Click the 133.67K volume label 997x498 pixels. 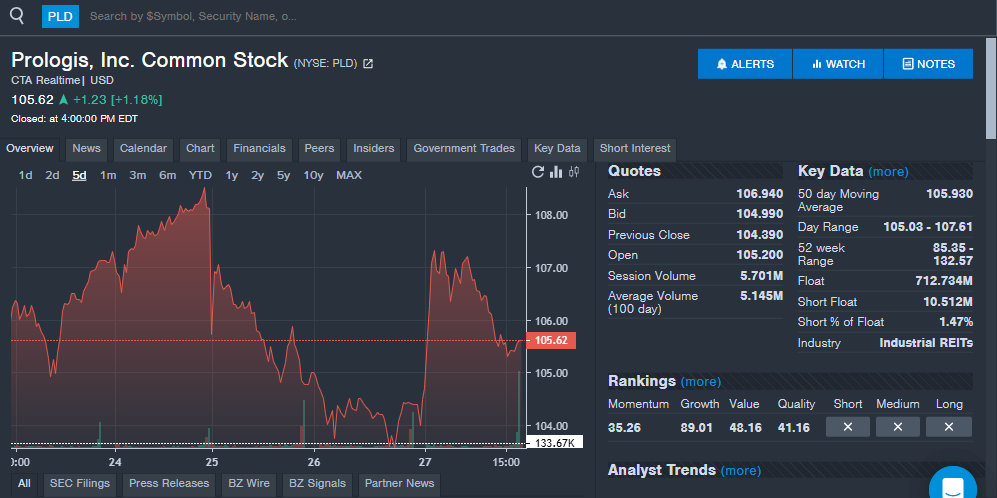coord(554,443)
